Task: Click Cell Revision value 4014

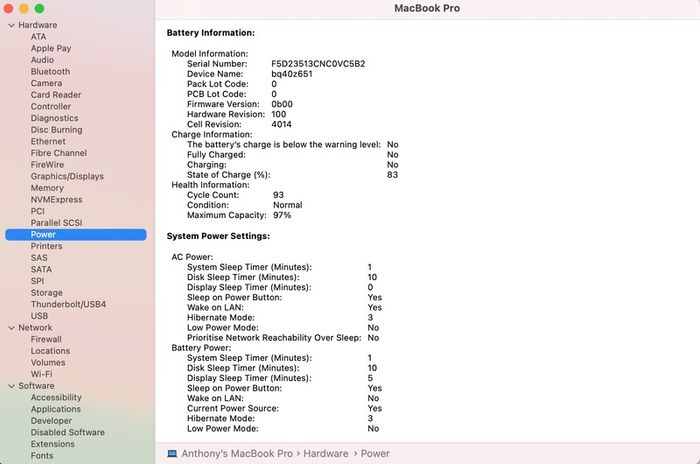Action: click(x=281, y=125)
